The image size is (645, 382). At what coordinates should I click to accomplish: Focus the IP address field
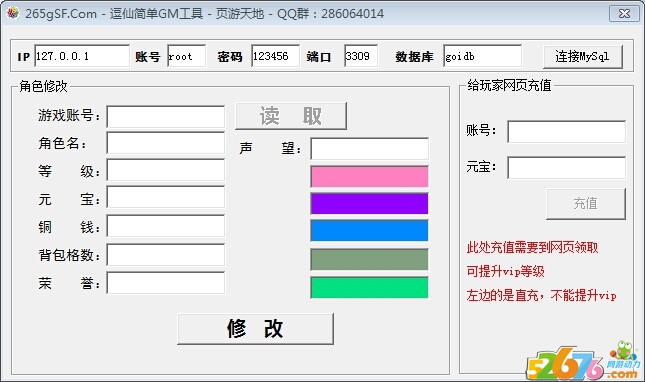pos(82,56)
